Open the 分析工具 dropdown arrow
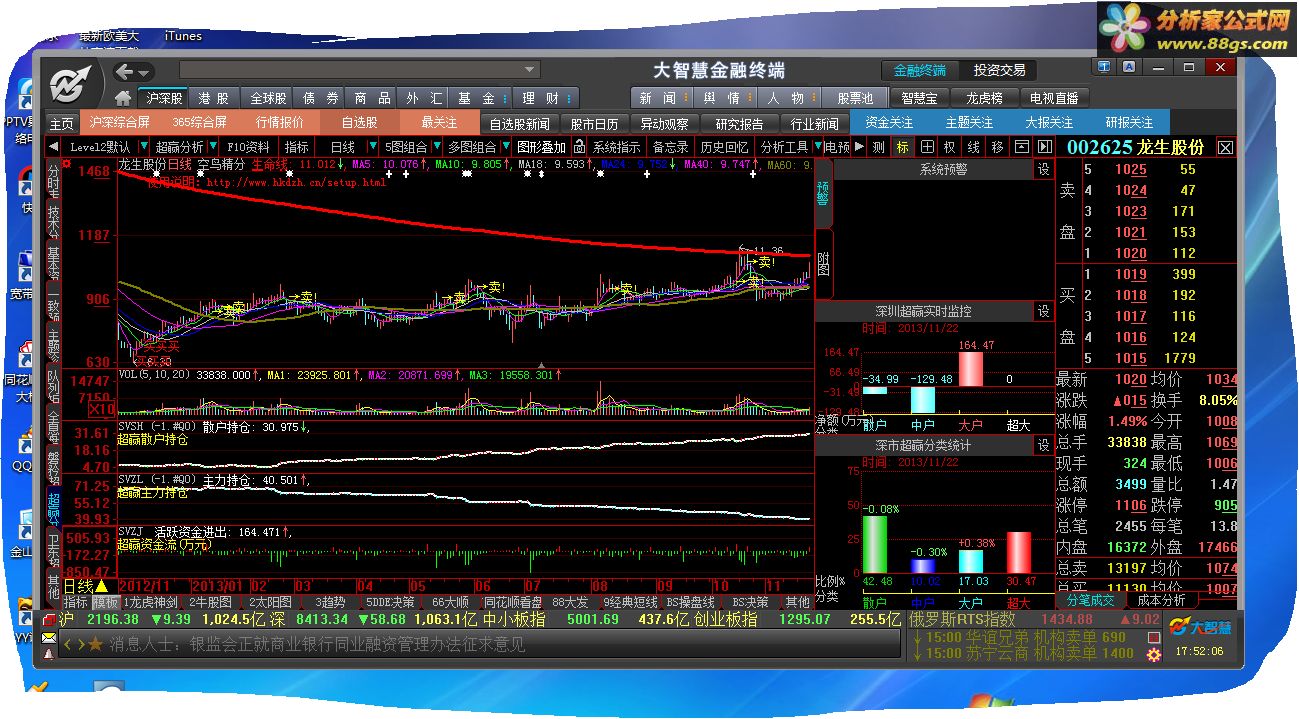The width and height of the screenshot is (1299, 719). click(x=817, y=147)
